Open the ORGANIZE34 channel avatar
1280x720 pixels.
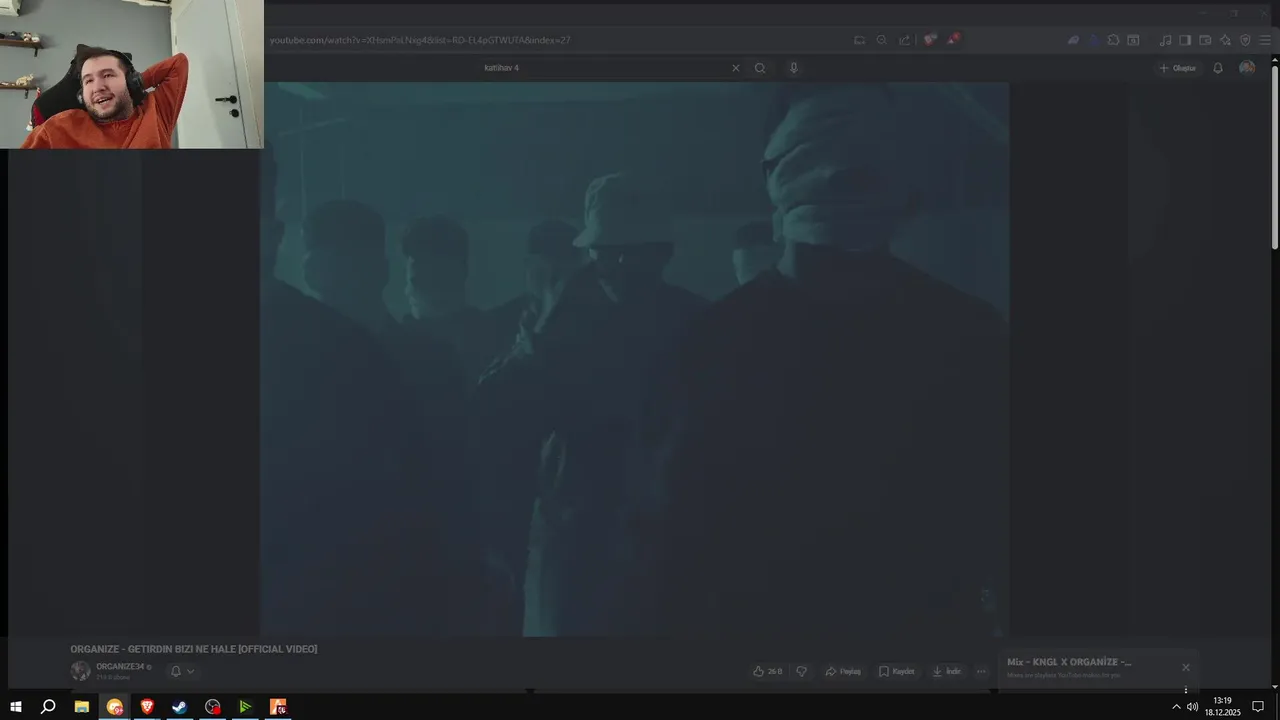(80, 671)
